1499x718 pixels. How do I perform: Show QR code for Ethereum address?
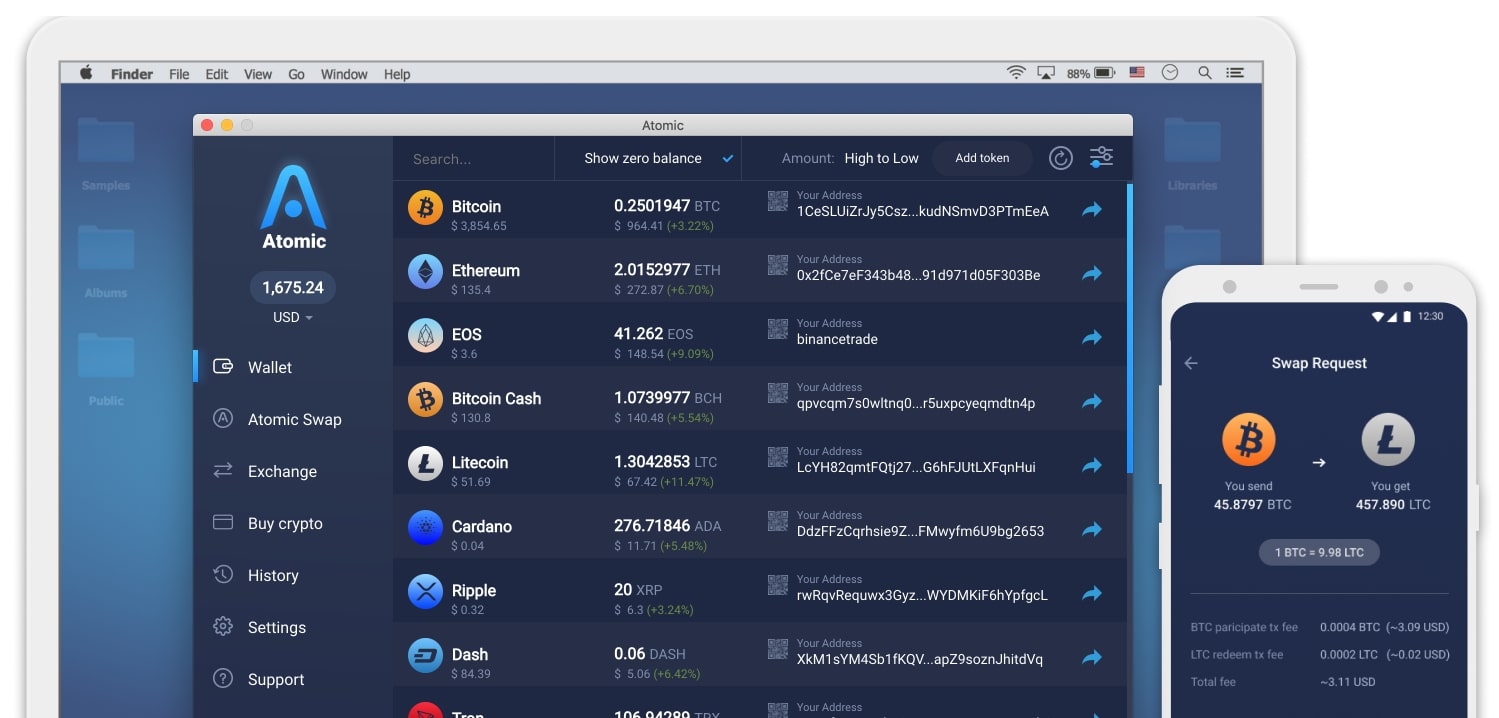click(x=778, y=265)
